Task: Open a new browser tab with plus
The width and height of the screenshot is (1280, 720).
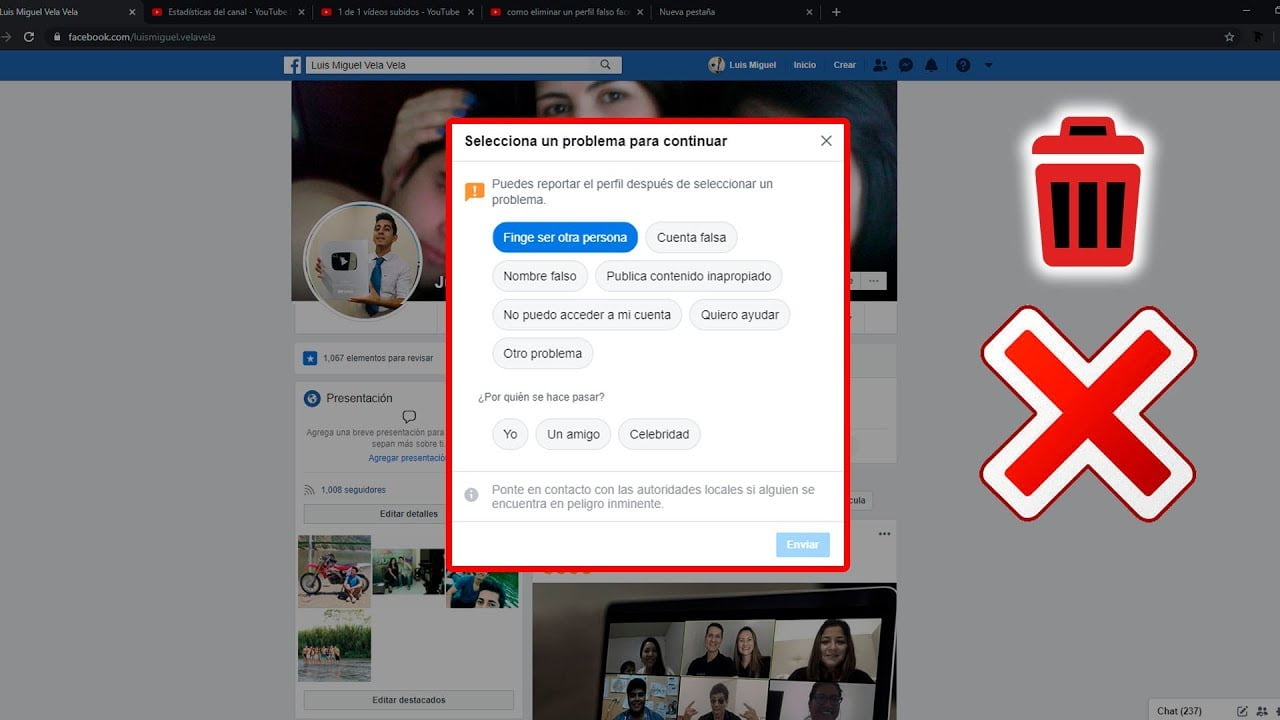Action: pos(837,12)
